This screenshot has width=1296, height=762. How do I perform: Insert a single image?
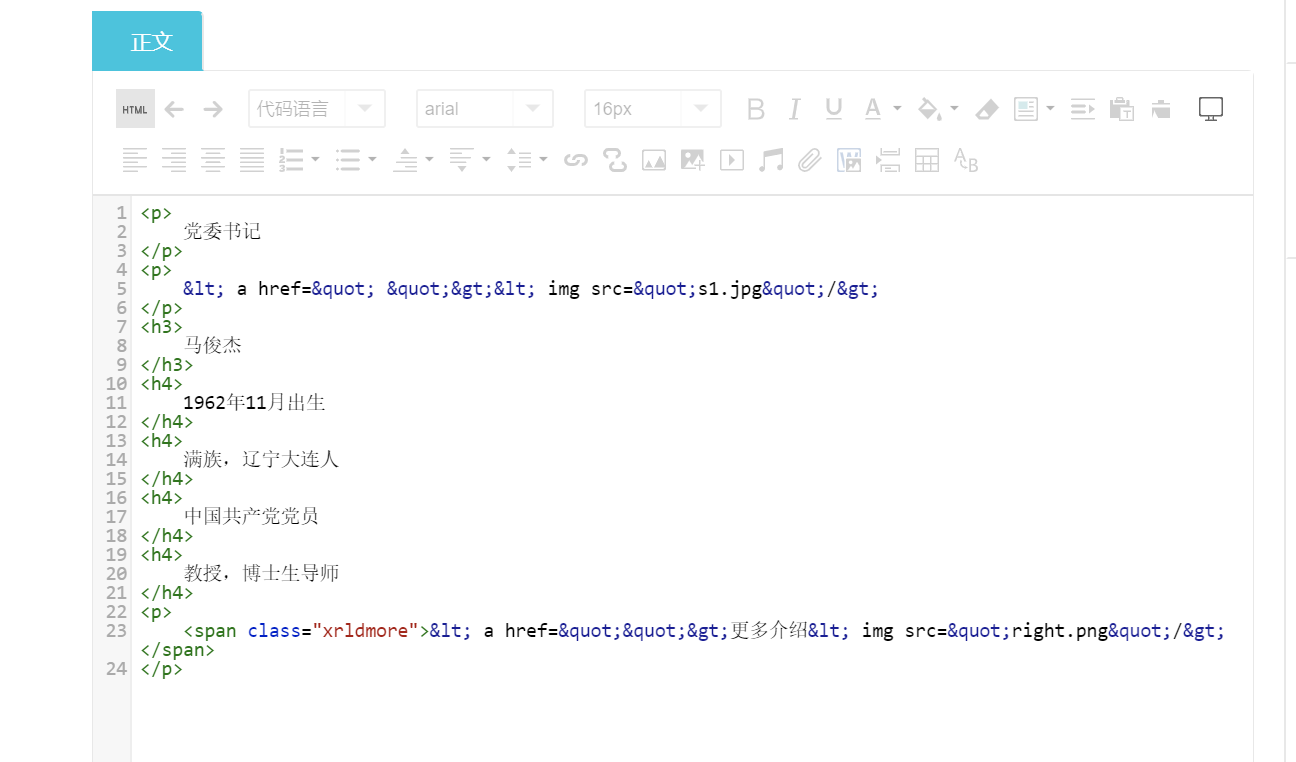pyautogui.click(x=654, y=159)
